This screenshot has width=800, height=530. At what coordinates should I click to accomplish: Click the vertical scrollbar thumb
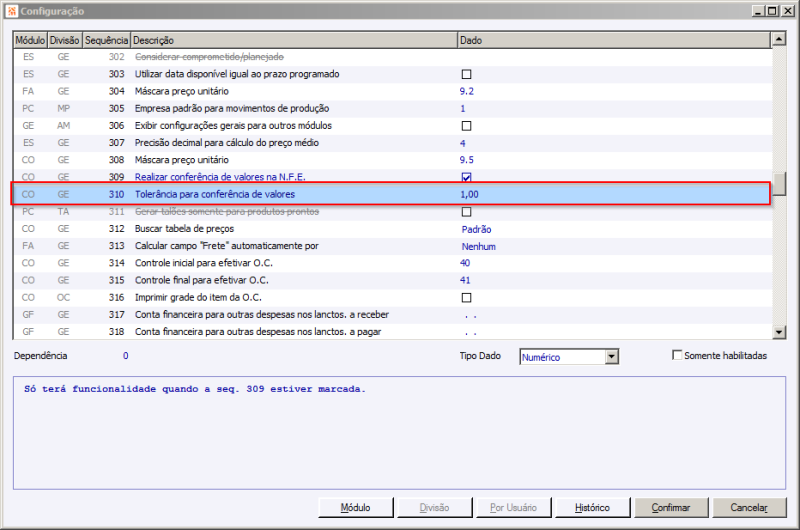[779, 184]
